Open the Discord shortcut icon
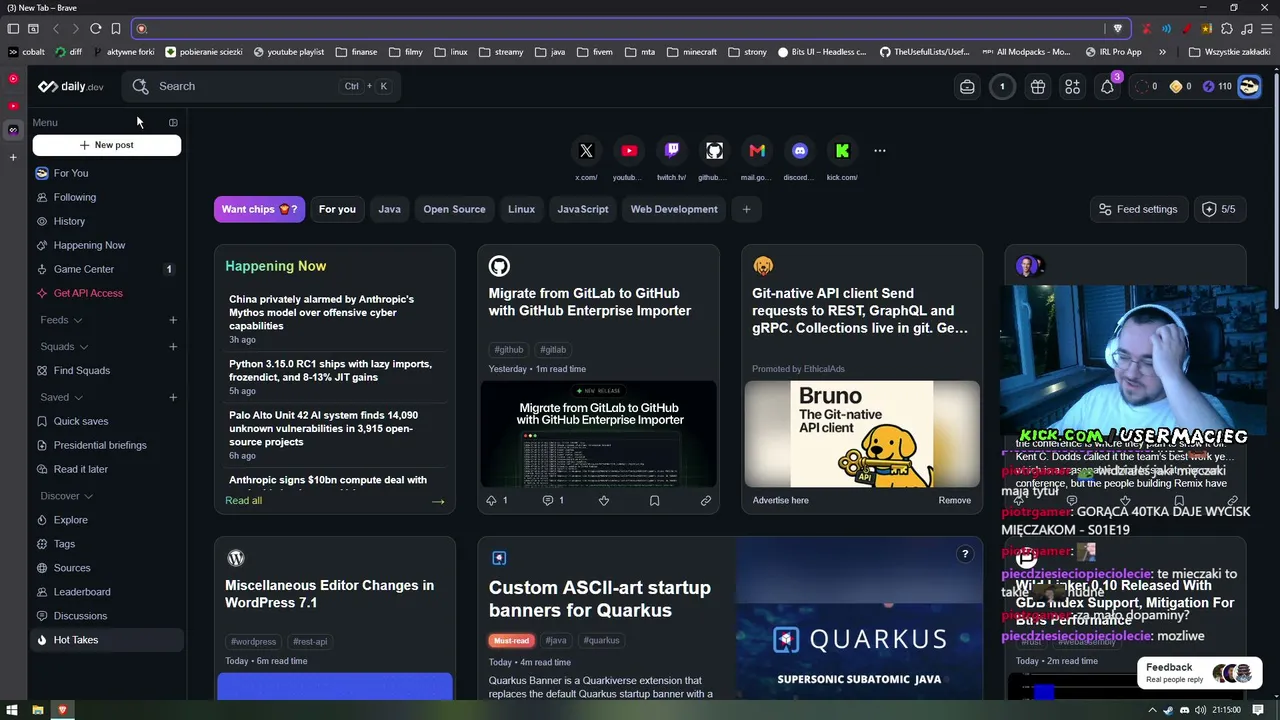The height and width of the screenshot is (720, 1280). point(800,151)
